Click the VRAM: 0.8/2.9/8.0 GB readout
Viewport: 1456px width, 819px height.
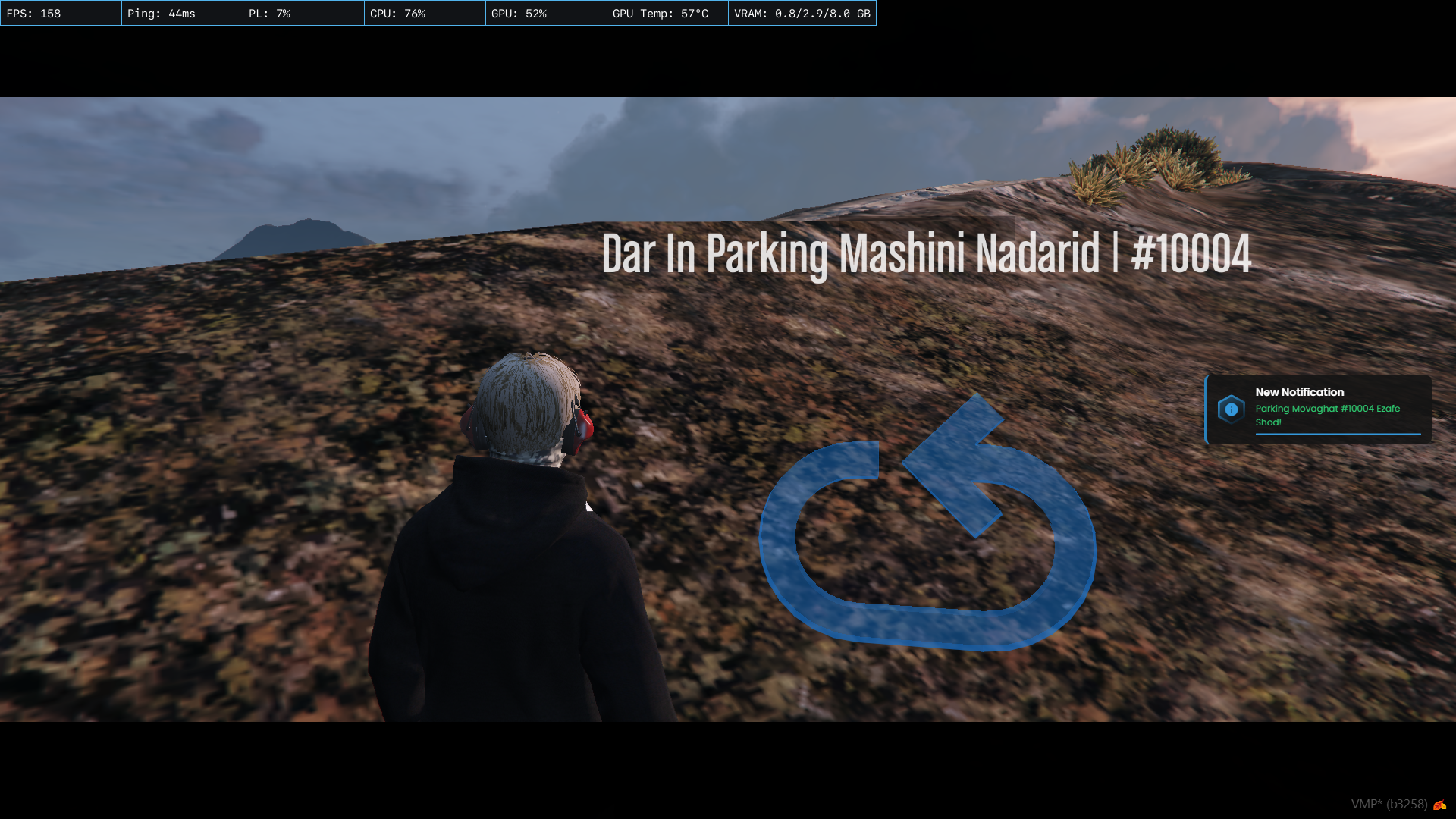point(802,13)
